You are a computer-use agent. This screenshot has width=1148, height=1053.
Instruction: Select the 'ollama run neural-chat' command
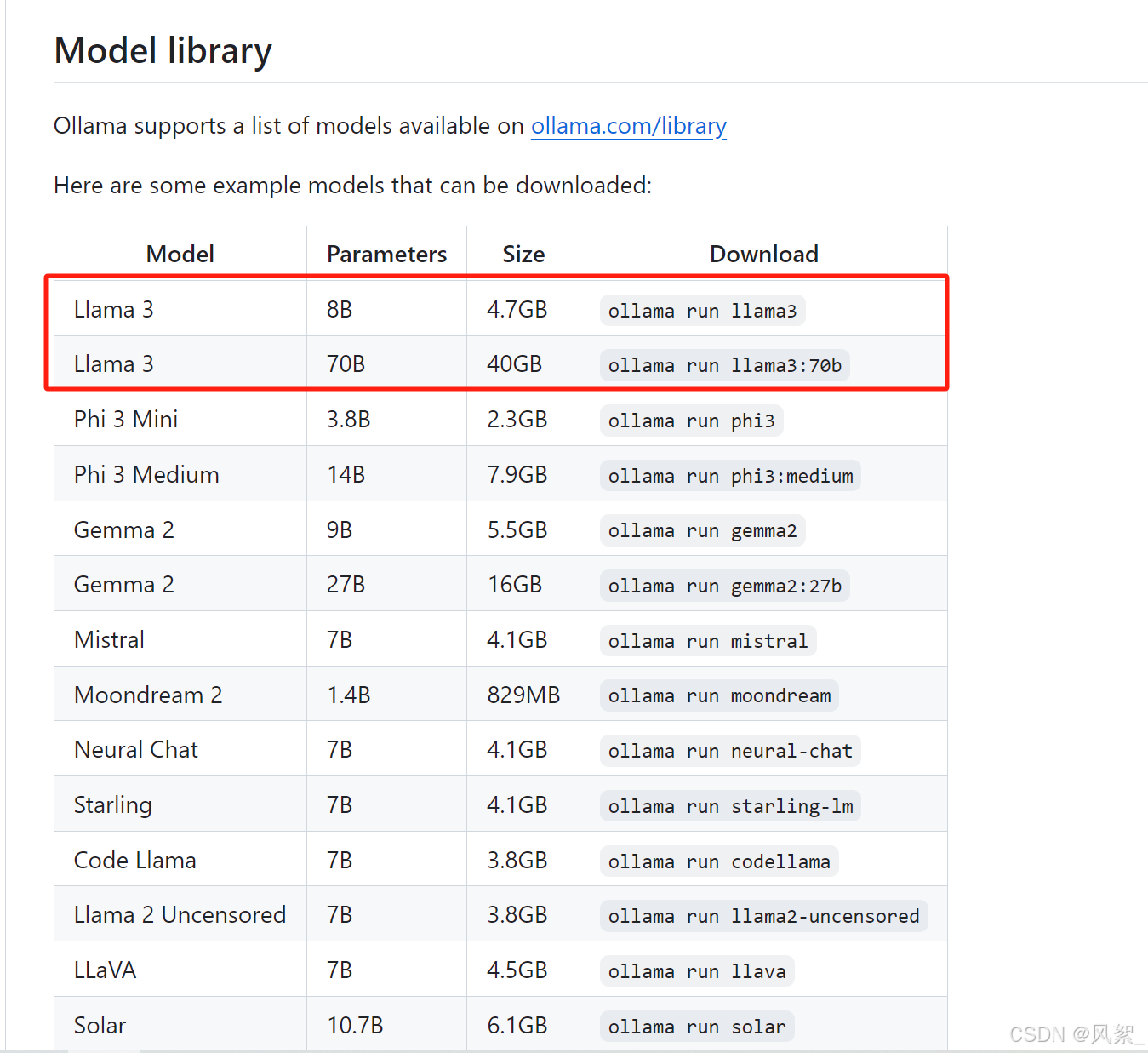coord(731,751)
